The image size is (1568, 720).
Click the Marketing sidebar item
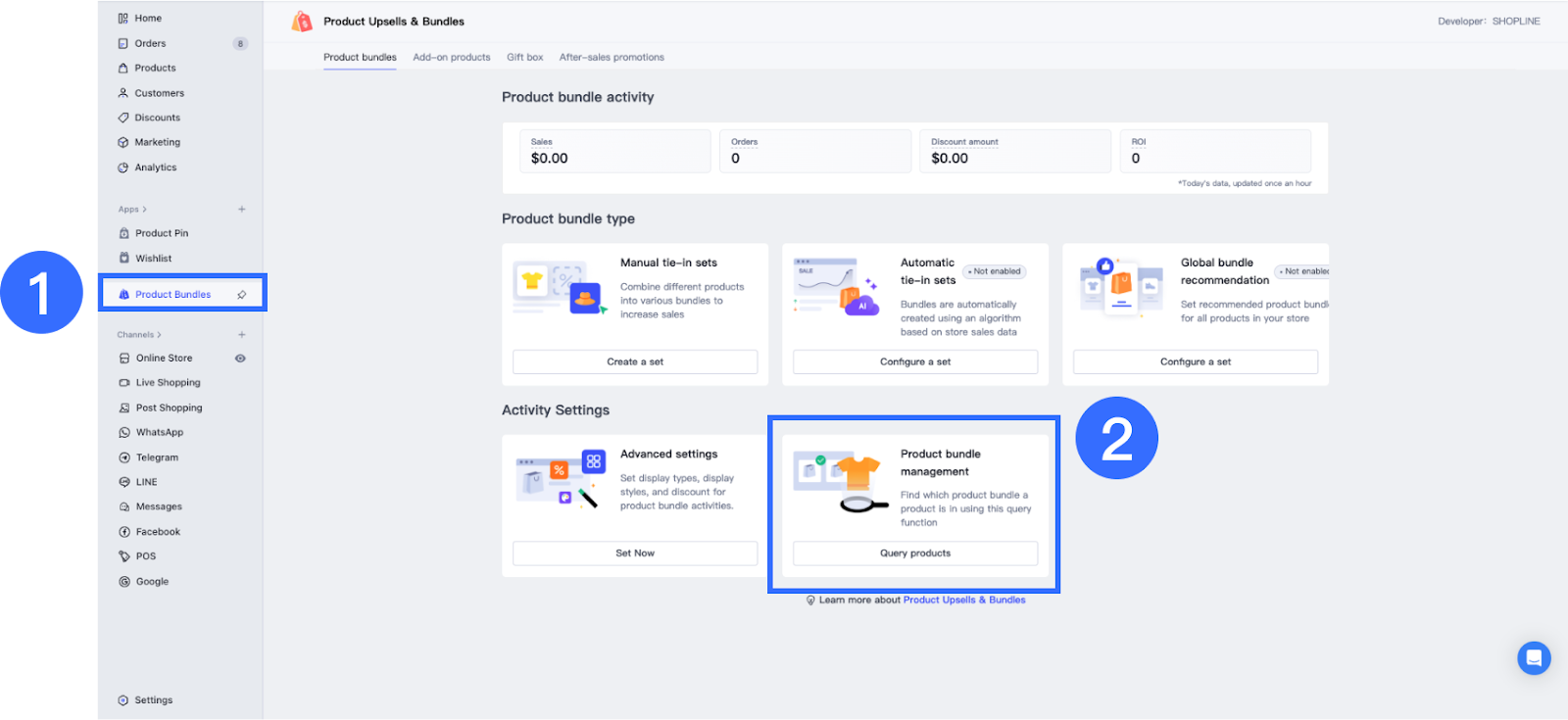(x=157, y=142)
